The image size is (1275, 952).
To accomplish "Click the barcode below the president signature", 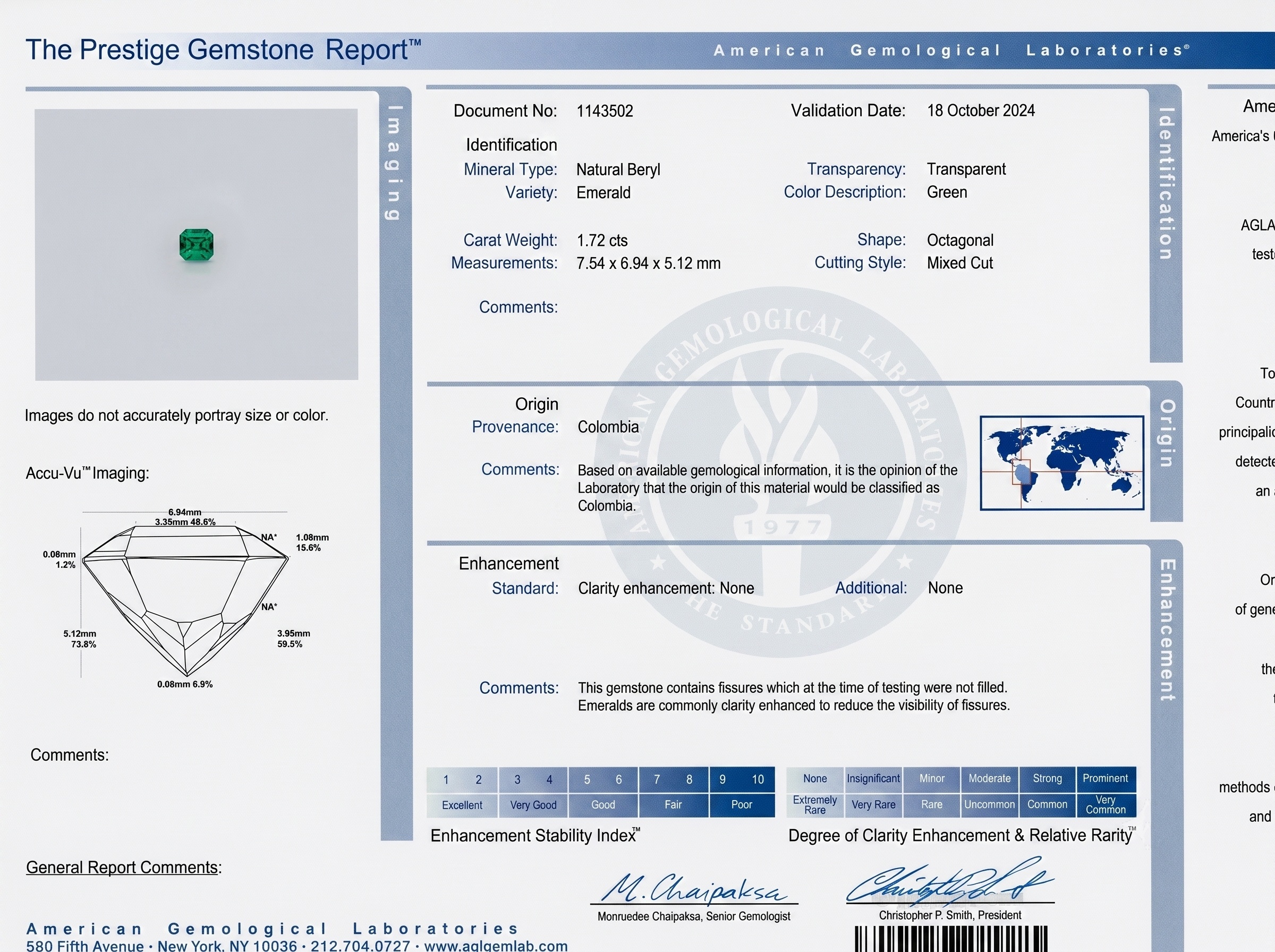I will tap(950, 939).
